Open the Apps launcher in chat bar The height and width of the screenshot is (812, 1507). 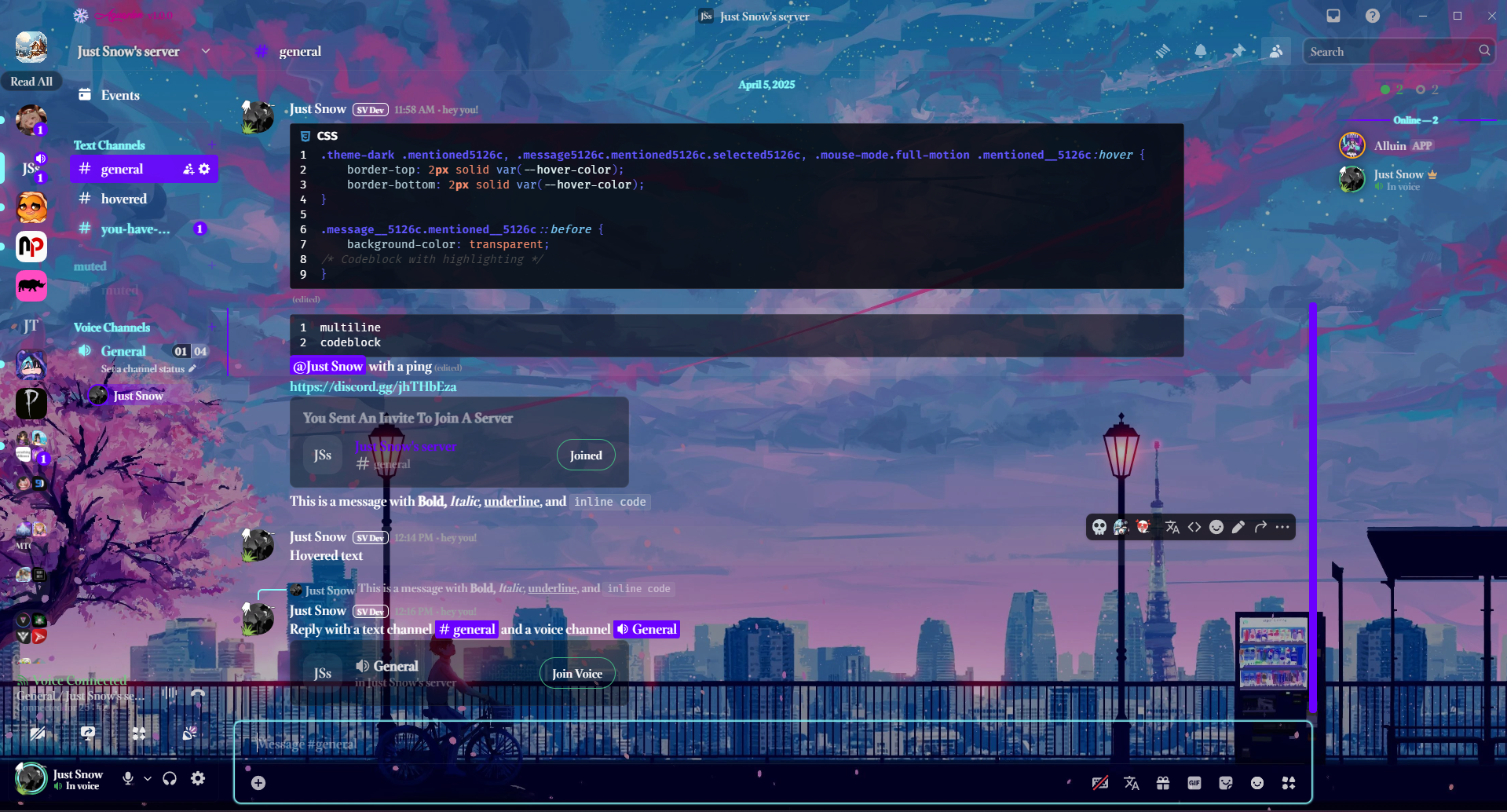(1289, 783)
